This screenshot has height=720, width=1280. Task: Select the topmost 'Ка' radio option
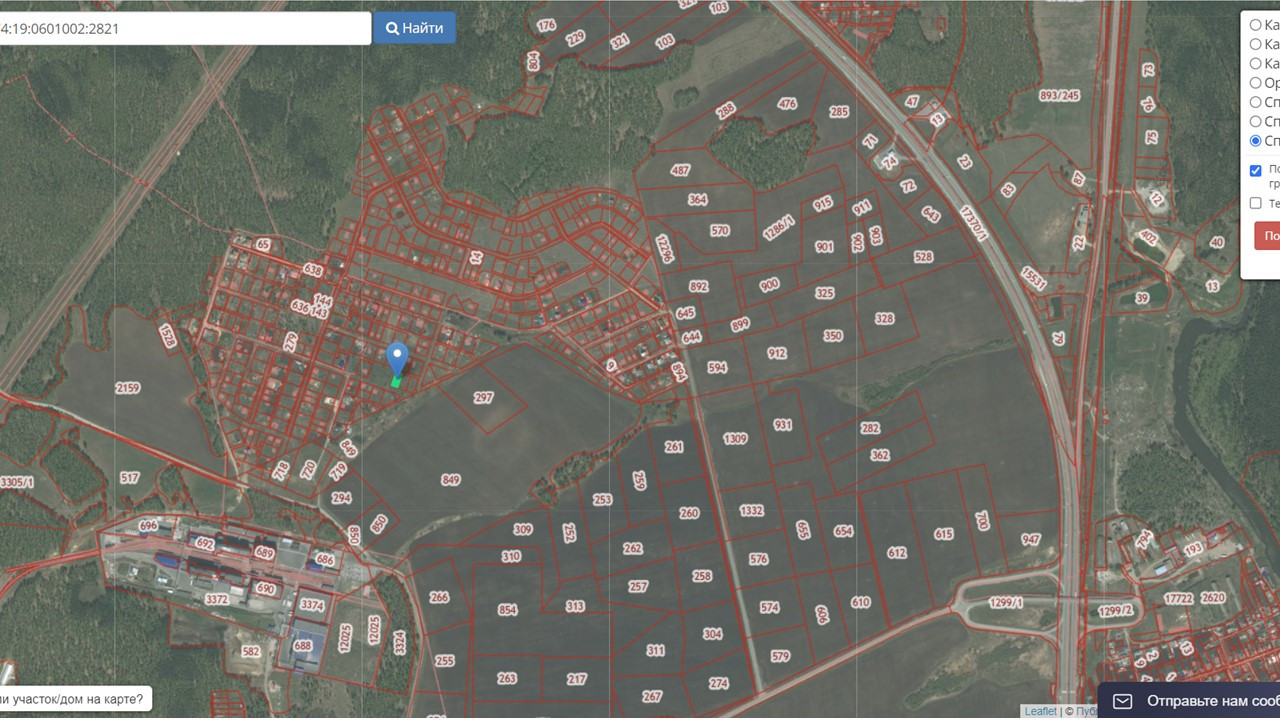(x=1256, y=25)
